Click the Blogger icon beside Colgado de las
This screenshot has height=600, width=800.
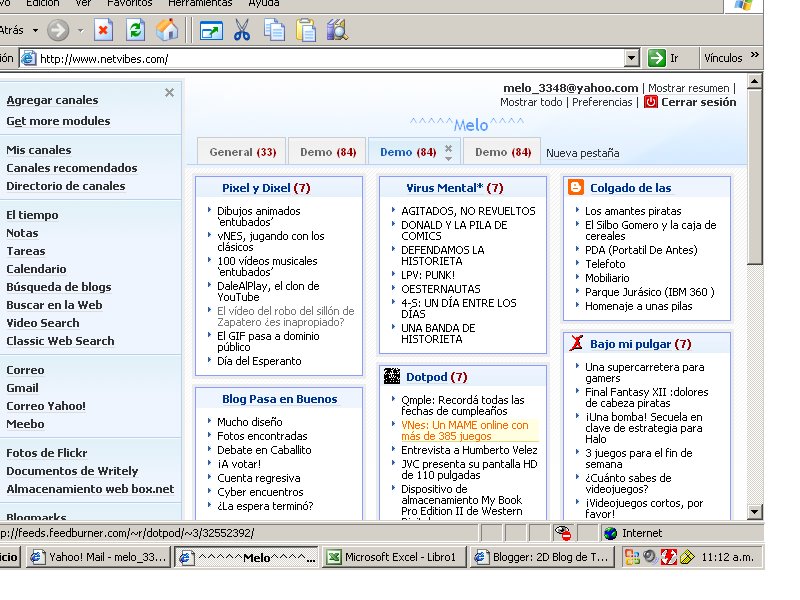[x=576, y=187]
